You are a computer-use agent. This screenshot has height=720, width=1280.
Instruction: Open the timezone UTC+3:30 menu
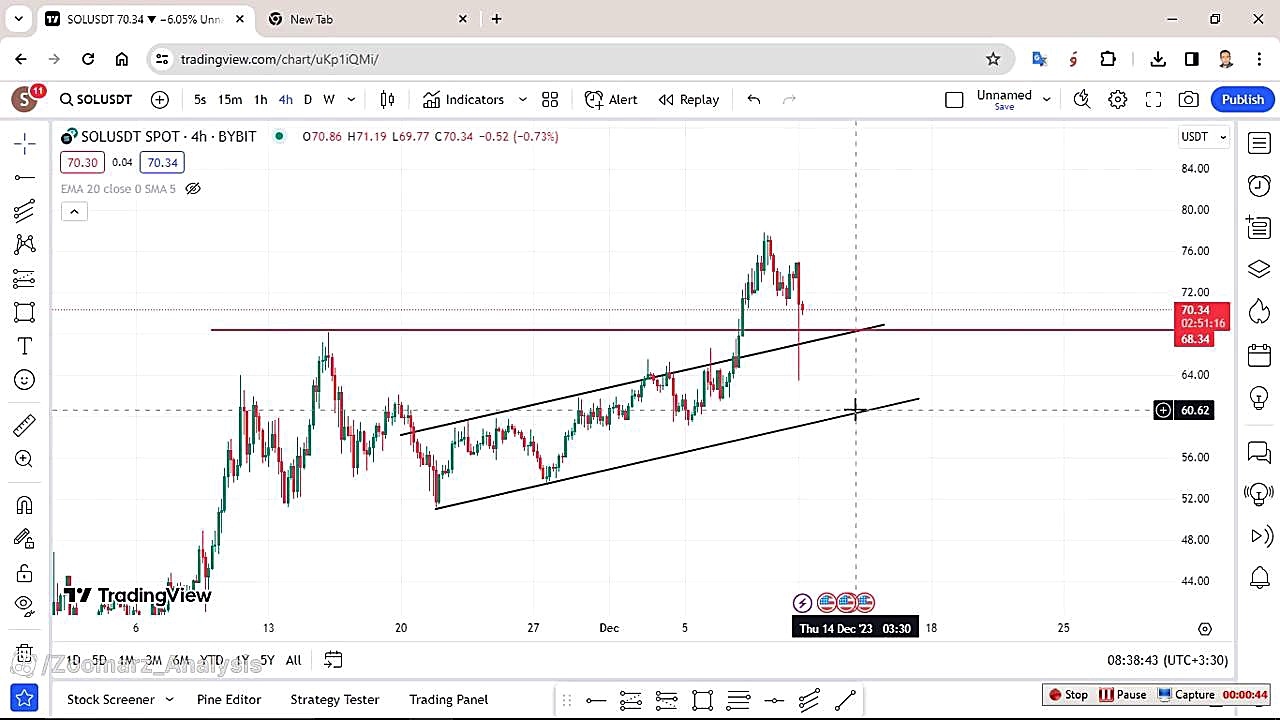1167,660
